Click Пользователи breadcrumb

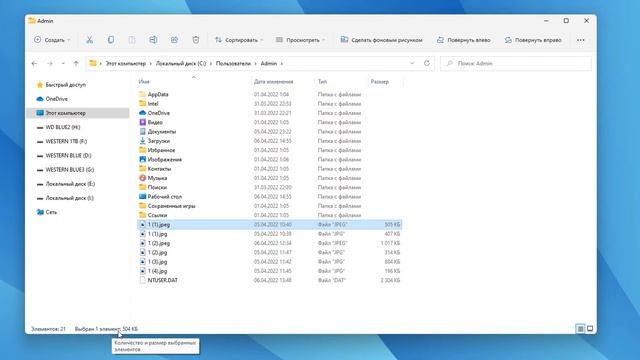tap(233, 64)
